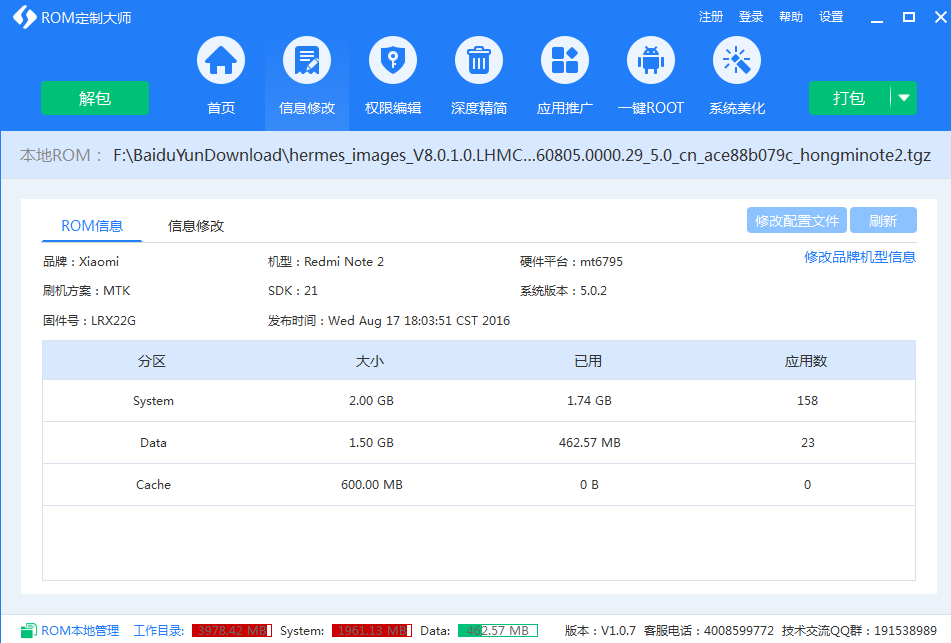Screen dimensions: 951x643
Task: Click the local ROM file path
Action: tap(522, 155)
